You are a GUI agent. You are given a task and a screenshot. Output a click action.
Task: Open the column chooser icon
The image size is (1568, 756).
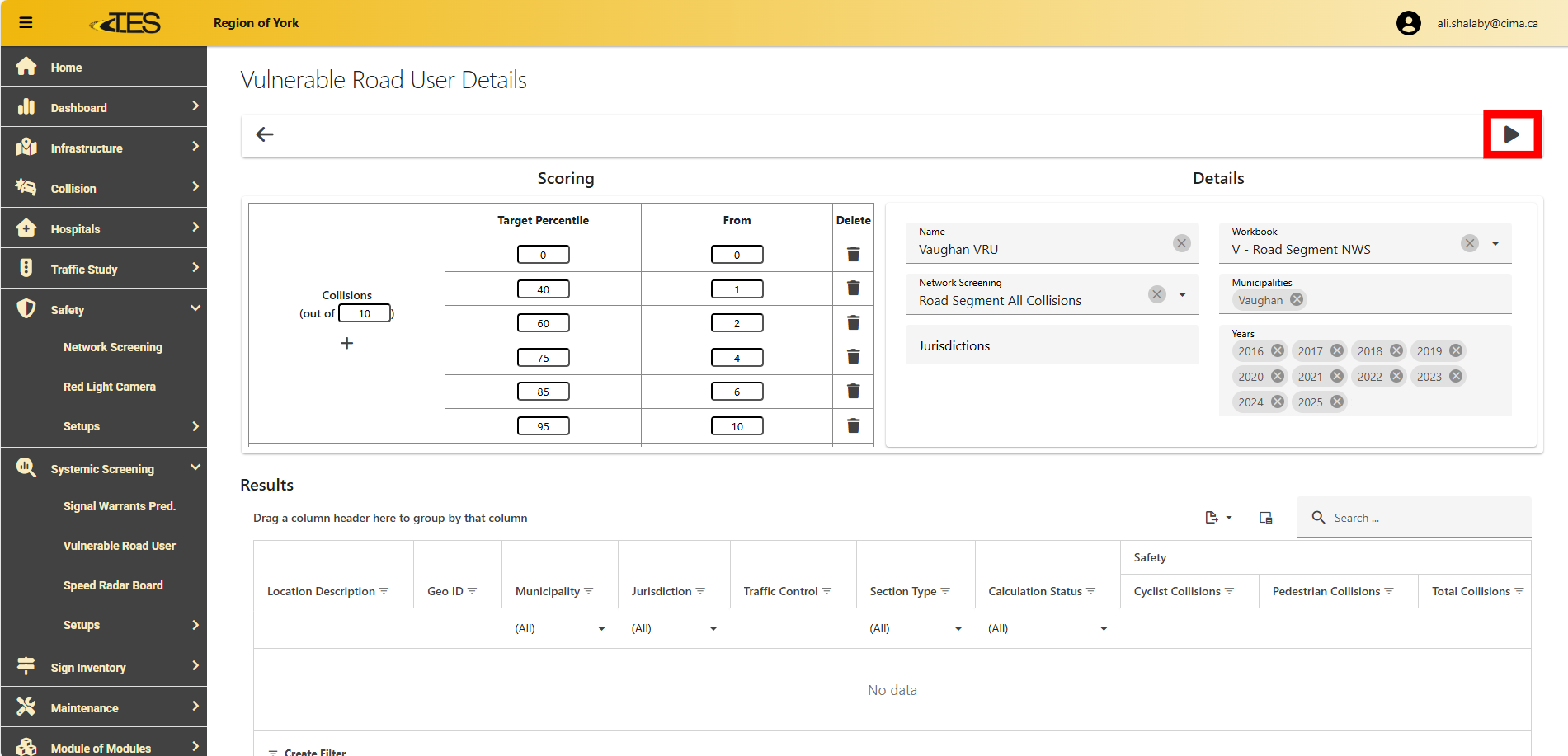tap(1265, 518)
